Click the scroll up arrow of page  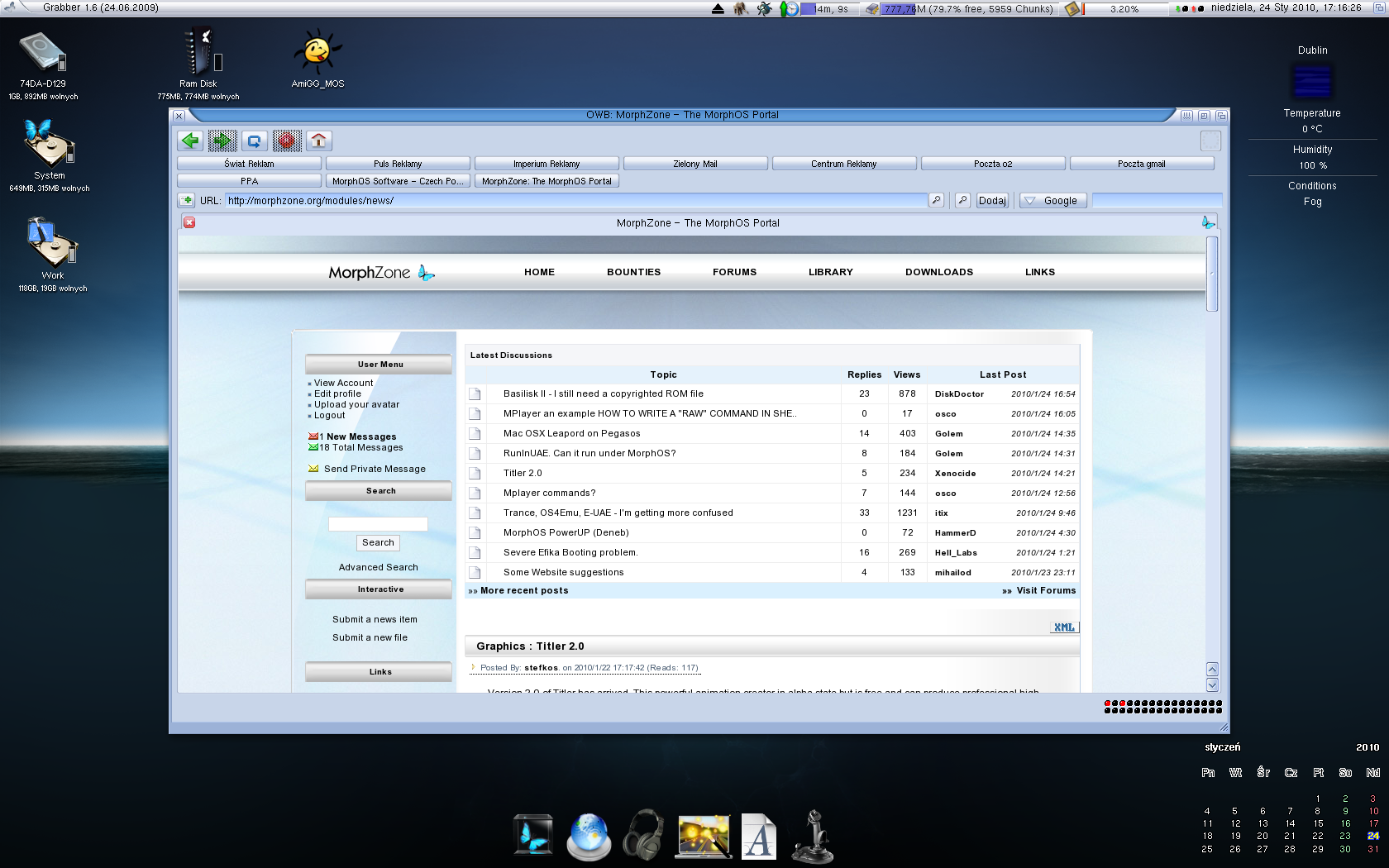coord(1212,669)
